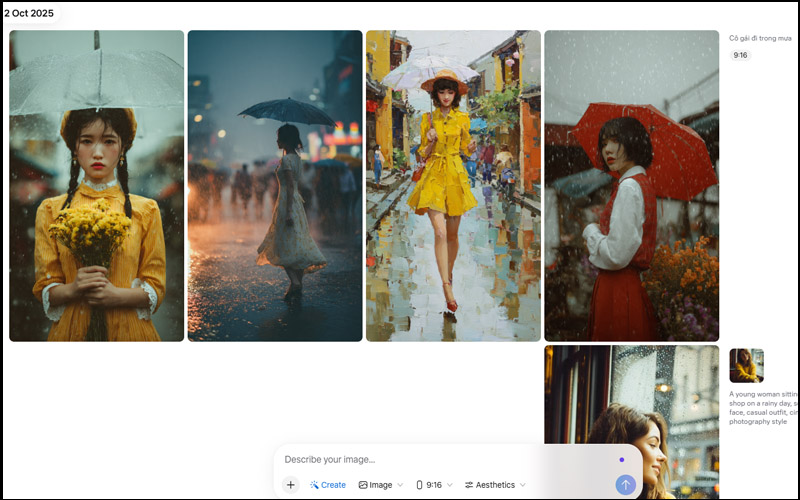Click the Vietnamese prompt text 'Cô gái đi trong mưa'
The width and height of the screenshot is (800, 500).
tap(761, 38)
